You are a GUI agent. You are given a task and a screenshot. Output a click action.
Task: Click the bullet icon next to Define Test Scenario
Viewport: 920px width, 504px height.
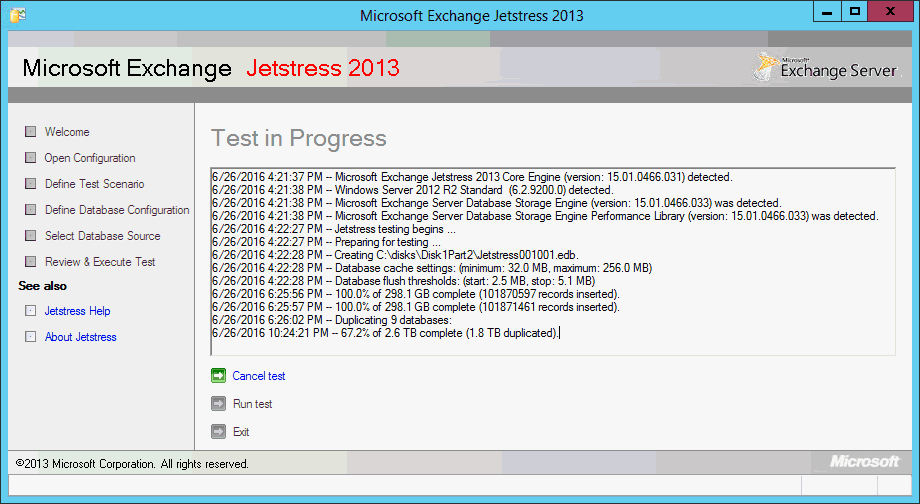[x=31, y=184]
